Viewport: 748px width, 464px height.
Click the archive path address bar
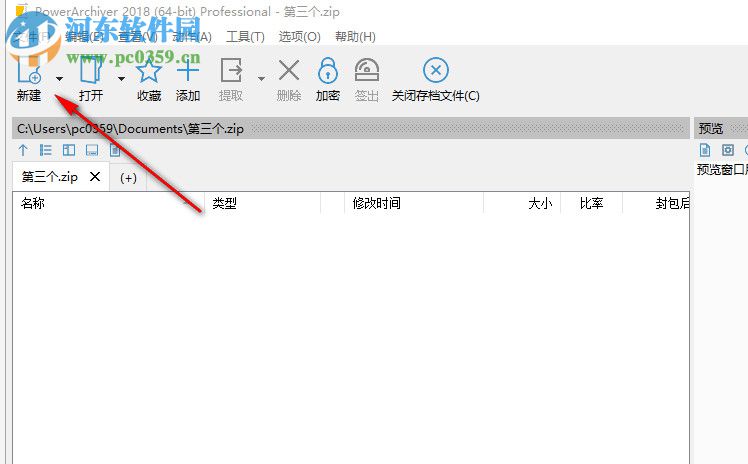[351, 128]
